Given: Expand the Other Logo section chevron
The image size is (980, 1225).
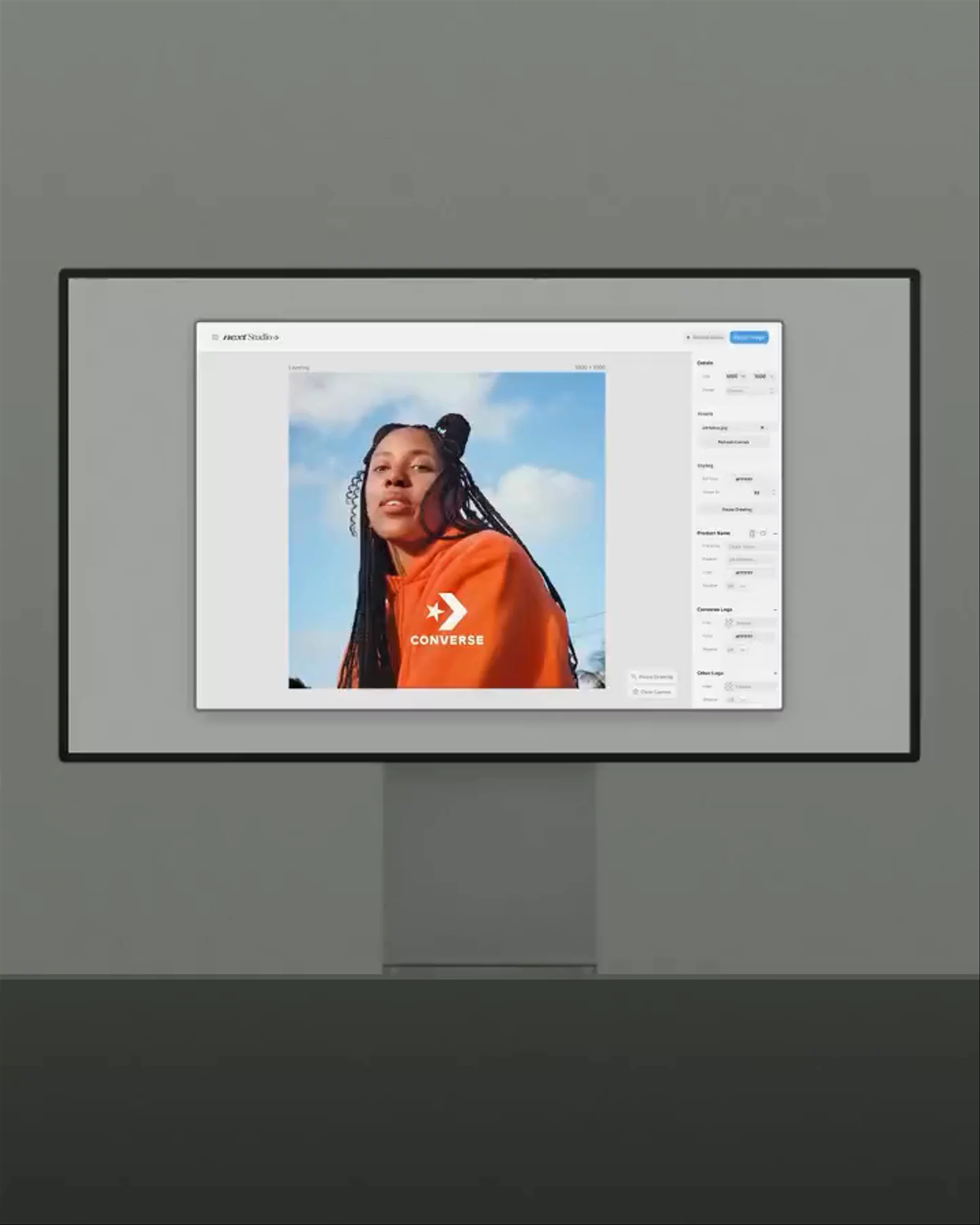Looking at the screenshot, I should click(775, 673).
